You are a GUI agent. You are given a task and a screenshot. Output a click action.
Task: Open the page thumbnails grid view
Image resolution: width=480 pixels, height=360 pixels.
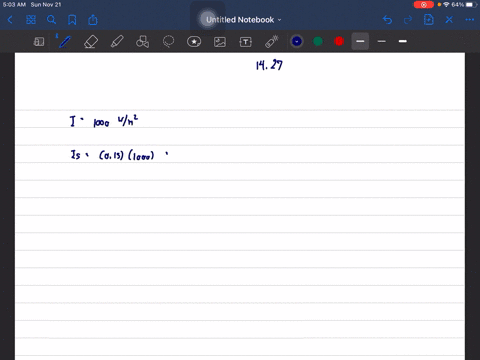31,20
